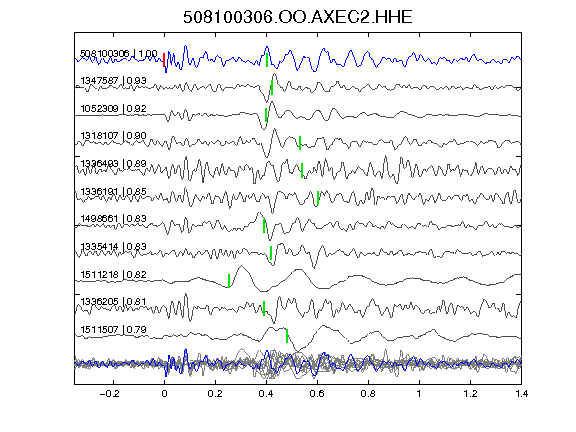Image resolution: width=576 pixels, height=432 pixels.
Task: Click the green marker on trace 1511218
Action: [x=229, y=281]
